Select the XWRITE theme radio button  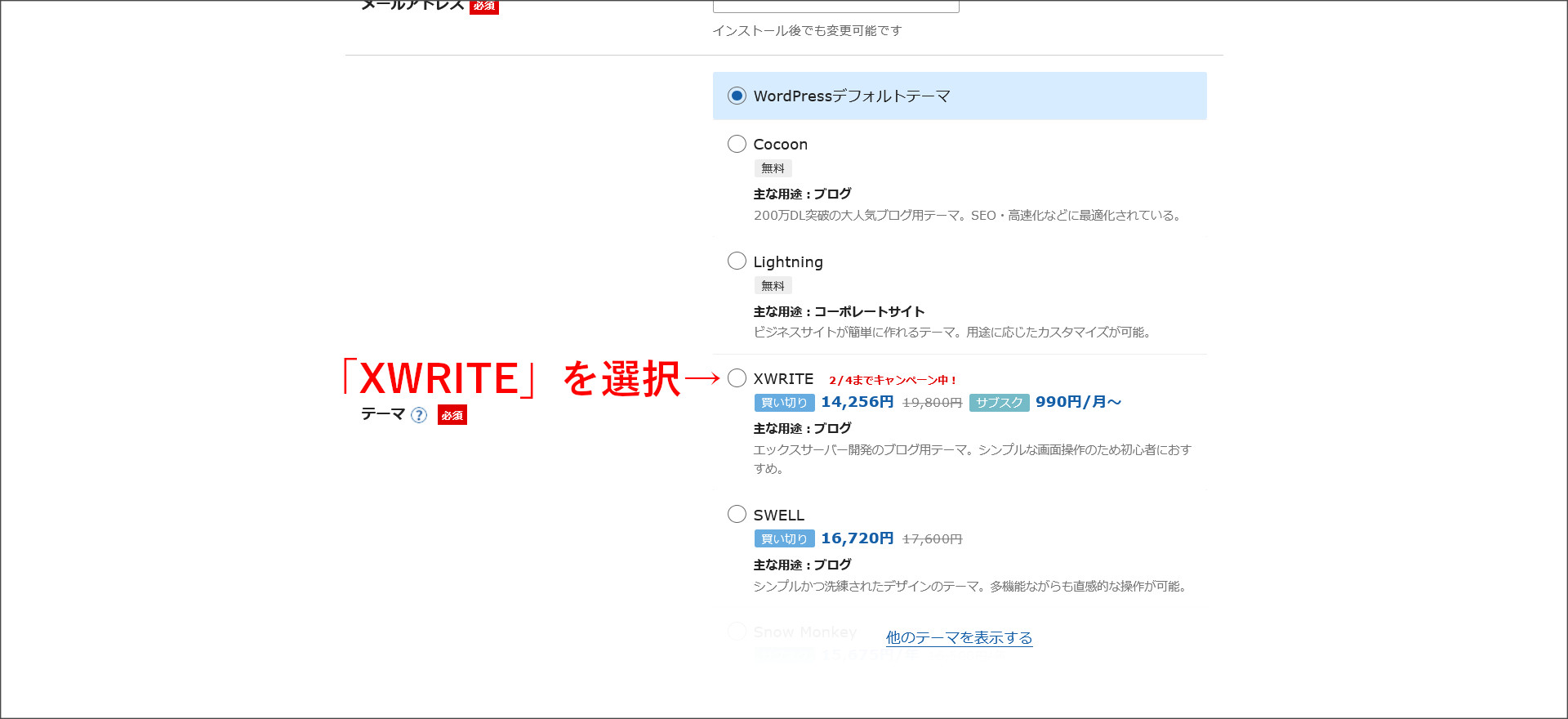(x=737, y=377)
